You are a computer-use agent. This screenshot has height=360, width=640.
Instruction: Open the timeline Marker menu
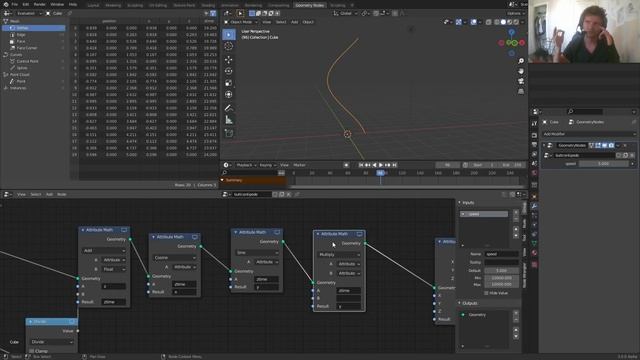coord(299,165)
